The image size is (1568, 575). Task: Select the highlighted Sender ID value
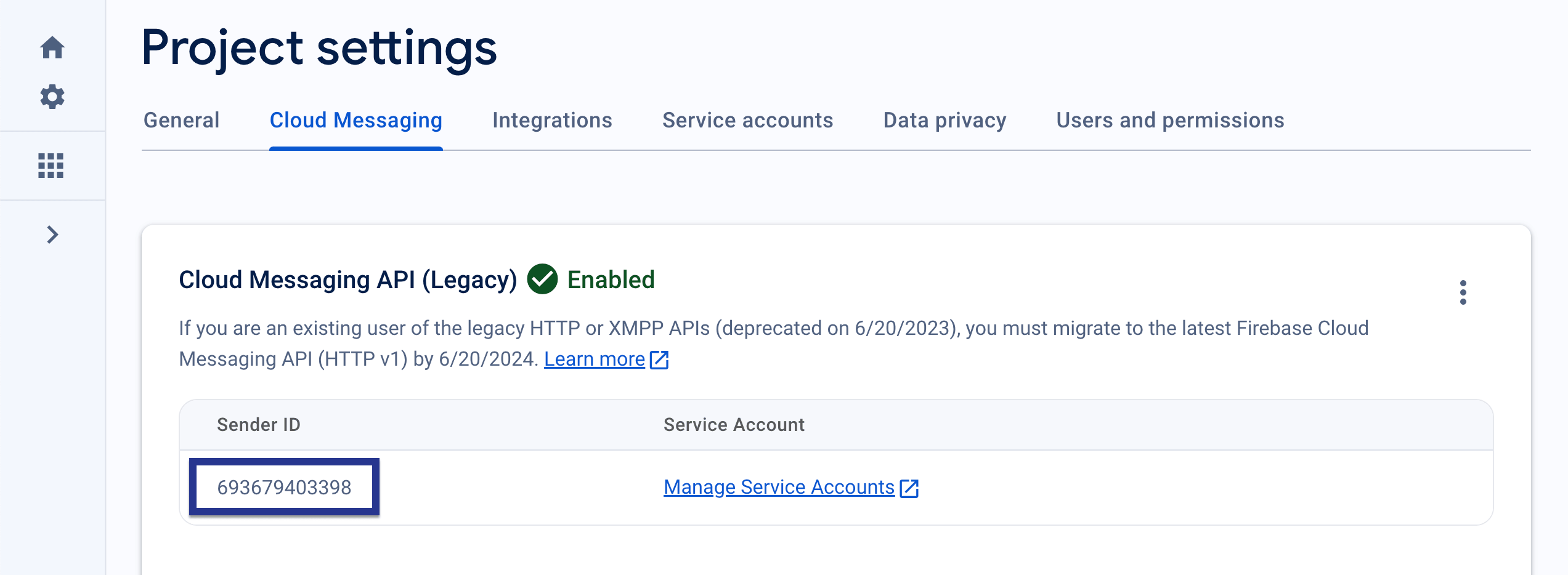[284, 487]
